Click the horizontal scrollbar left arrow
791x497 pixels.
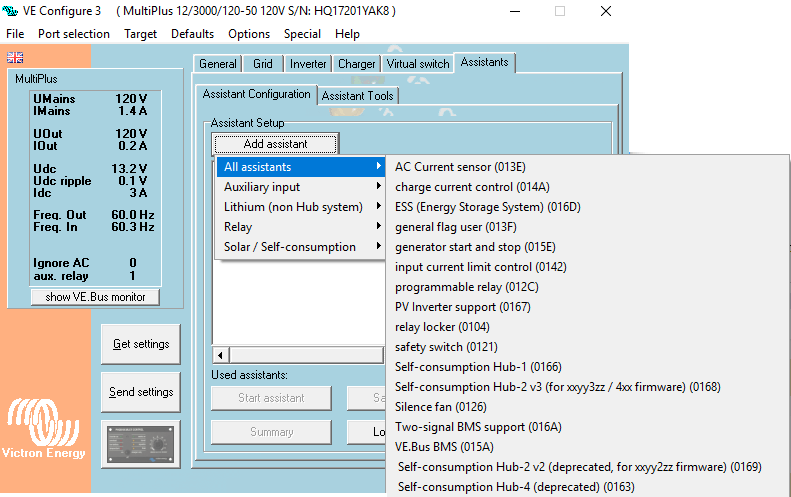pos(220,355)
